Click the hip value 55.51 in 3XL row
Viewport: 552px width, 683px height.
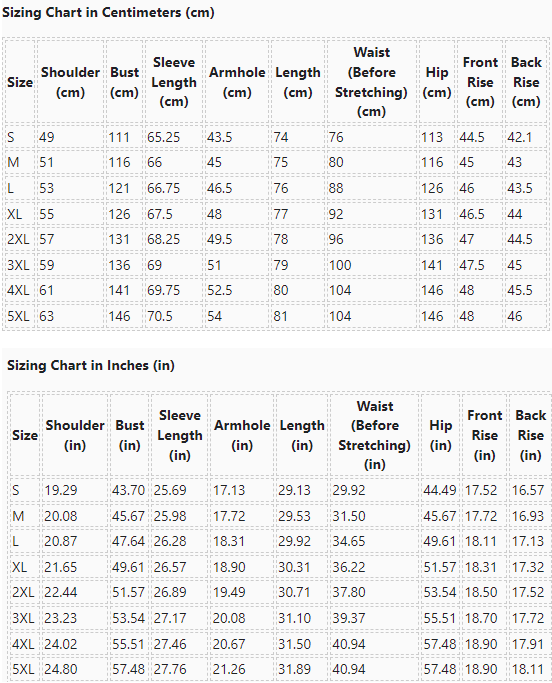(x=440, y=618)
